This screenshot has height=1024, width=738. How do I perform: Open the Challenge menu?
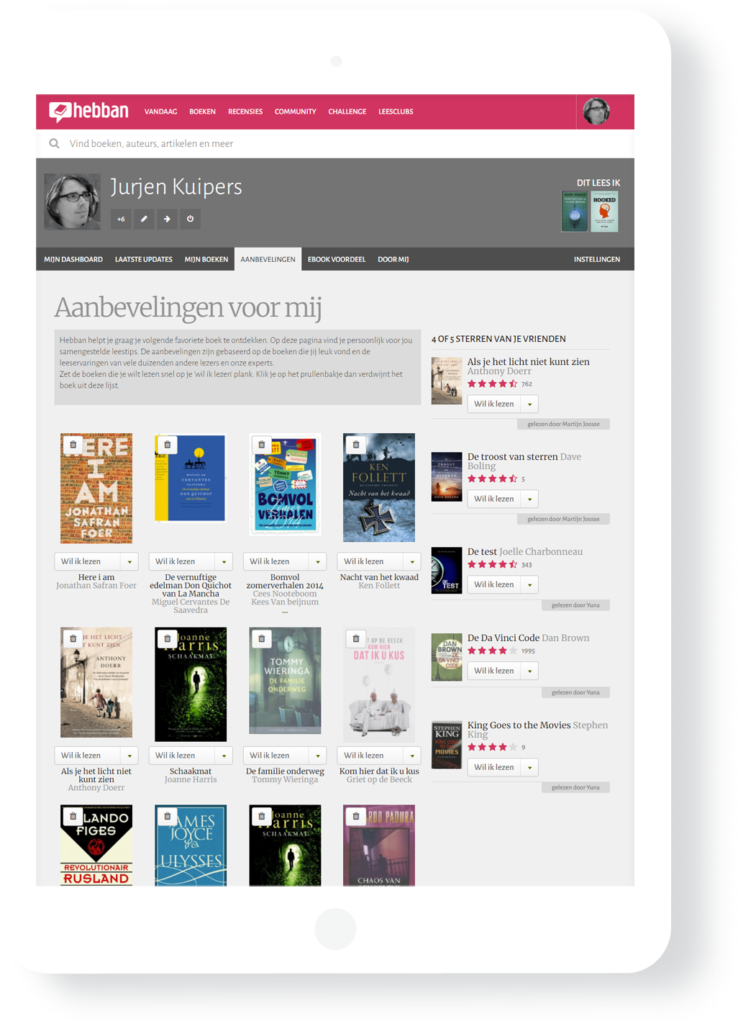(347, 112)
